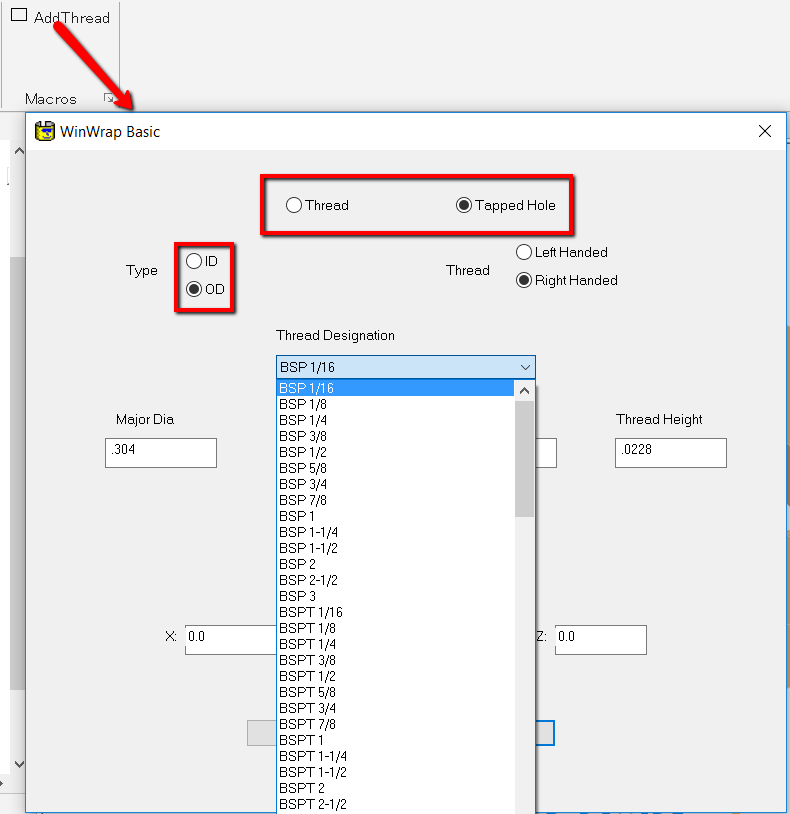Image resolution: width=790 pixels, height=814 pixels.
Task: Pick BSPT 7/8 from list
Action: point(396,725)
